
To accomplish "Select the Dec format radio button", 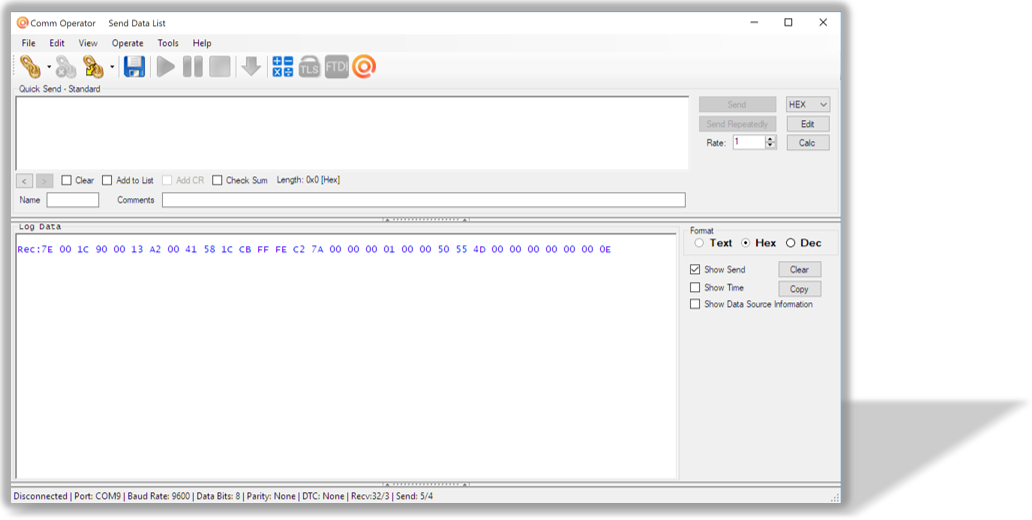I will click(790, 243).
